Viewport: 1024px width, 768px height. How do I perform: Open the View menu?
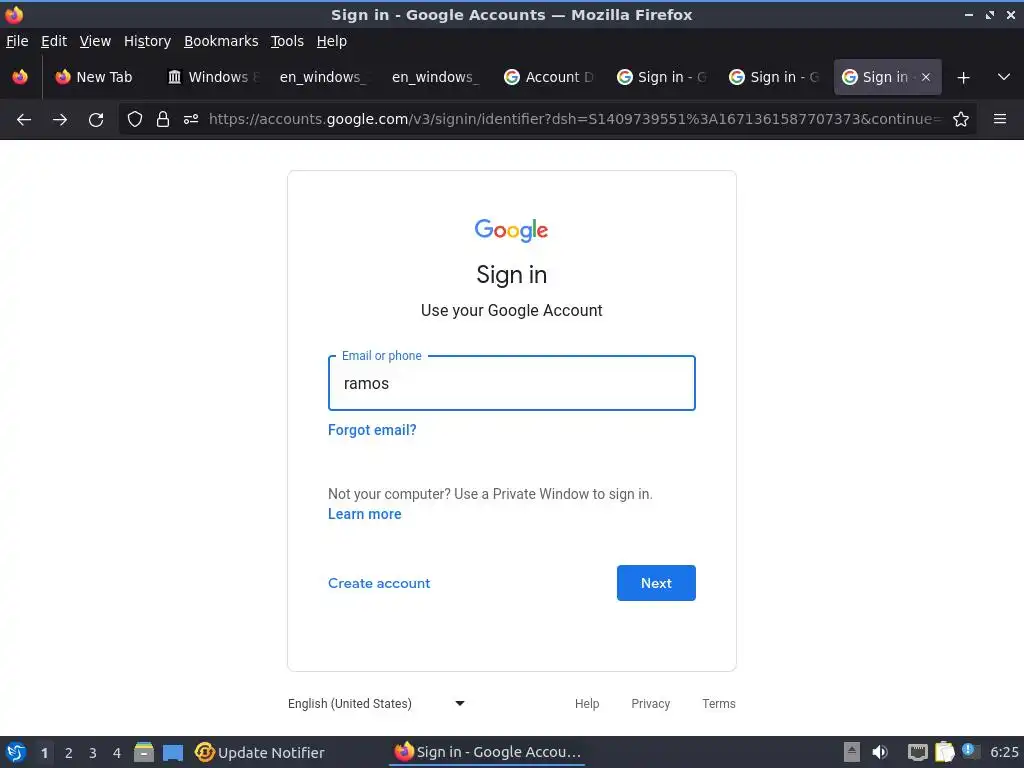point(95,41)
